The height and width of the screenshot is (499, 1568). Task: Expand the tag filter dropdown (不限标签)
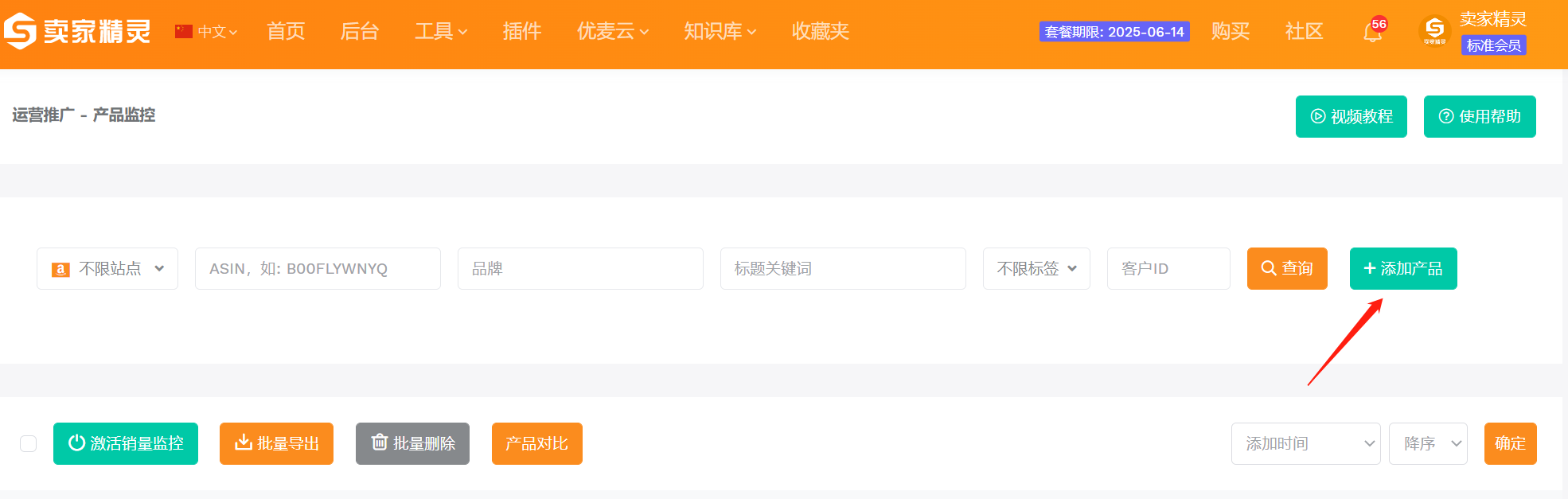pyautogui.click(x=1036, y=268)
